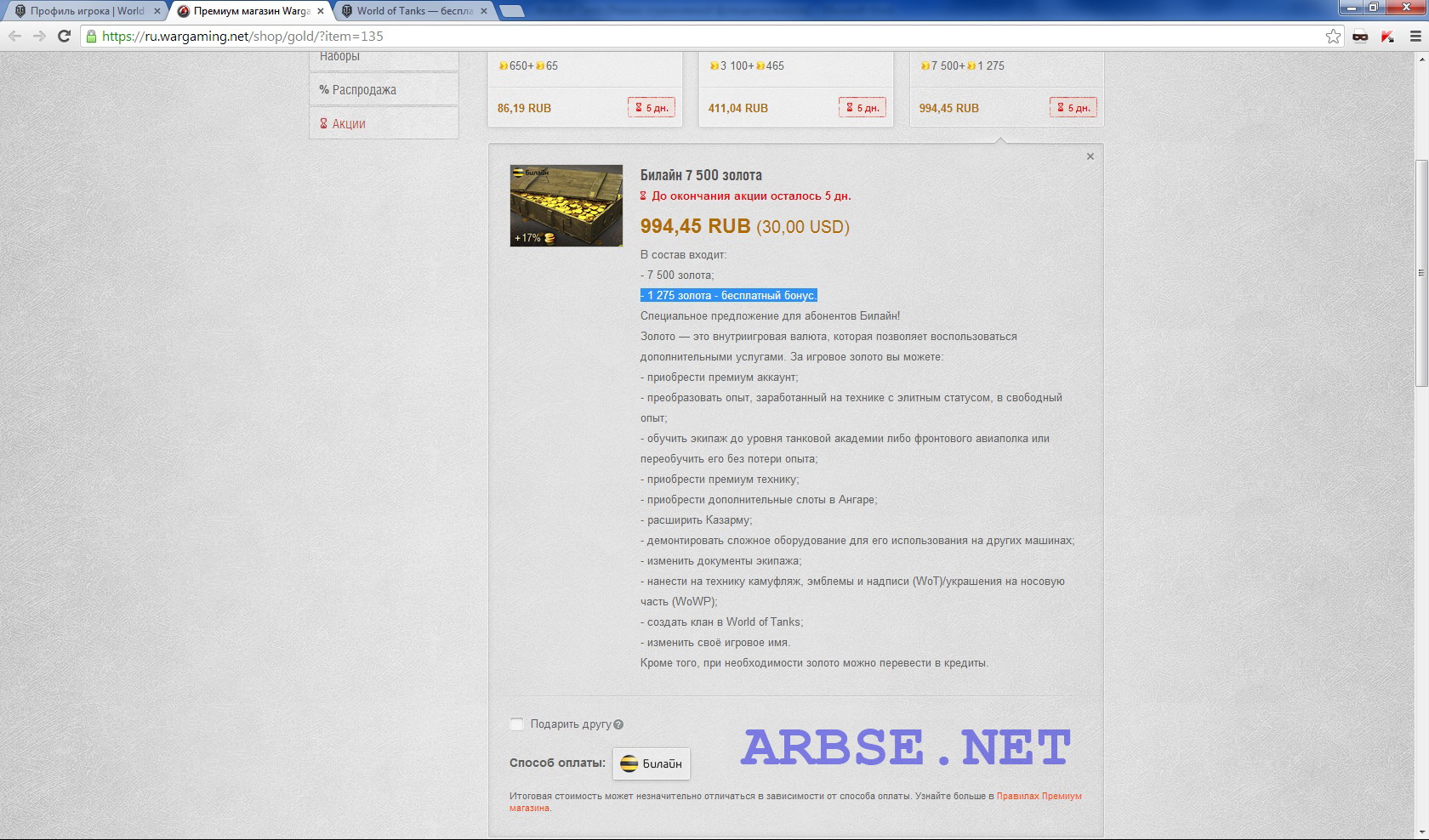
Task: Open the Акции sidebar category
Action: point(384,123)
